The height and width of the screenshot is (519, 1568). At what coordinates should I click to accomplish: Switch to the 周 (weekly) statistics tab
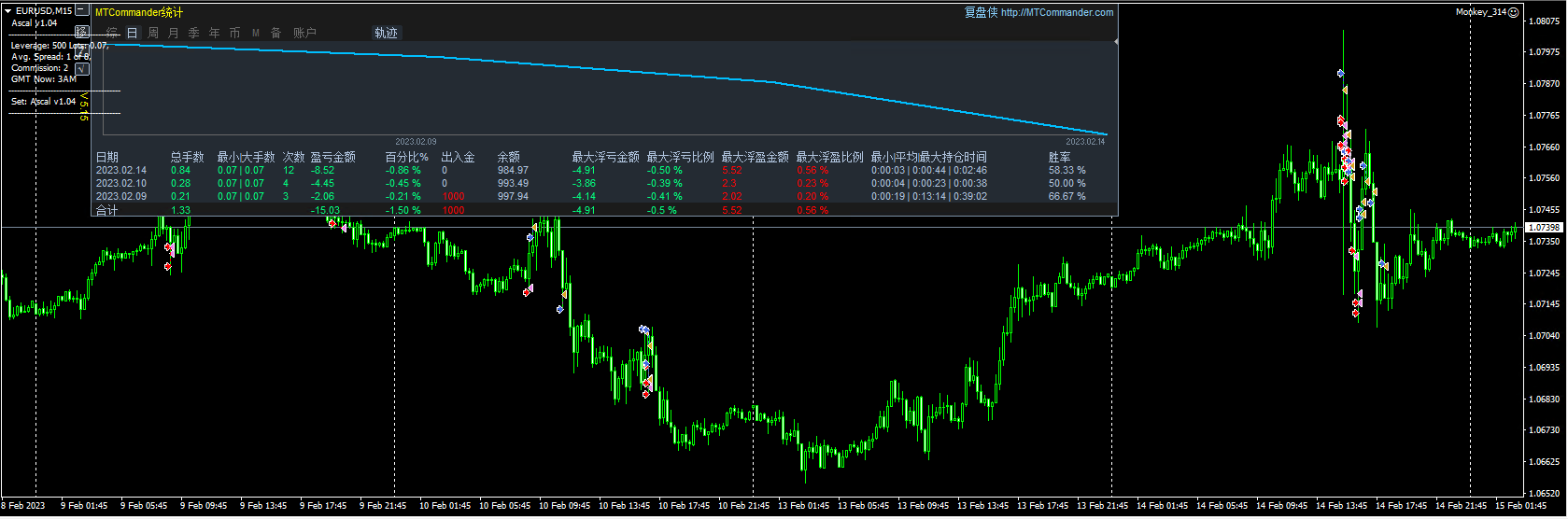[x=153, y=33]
